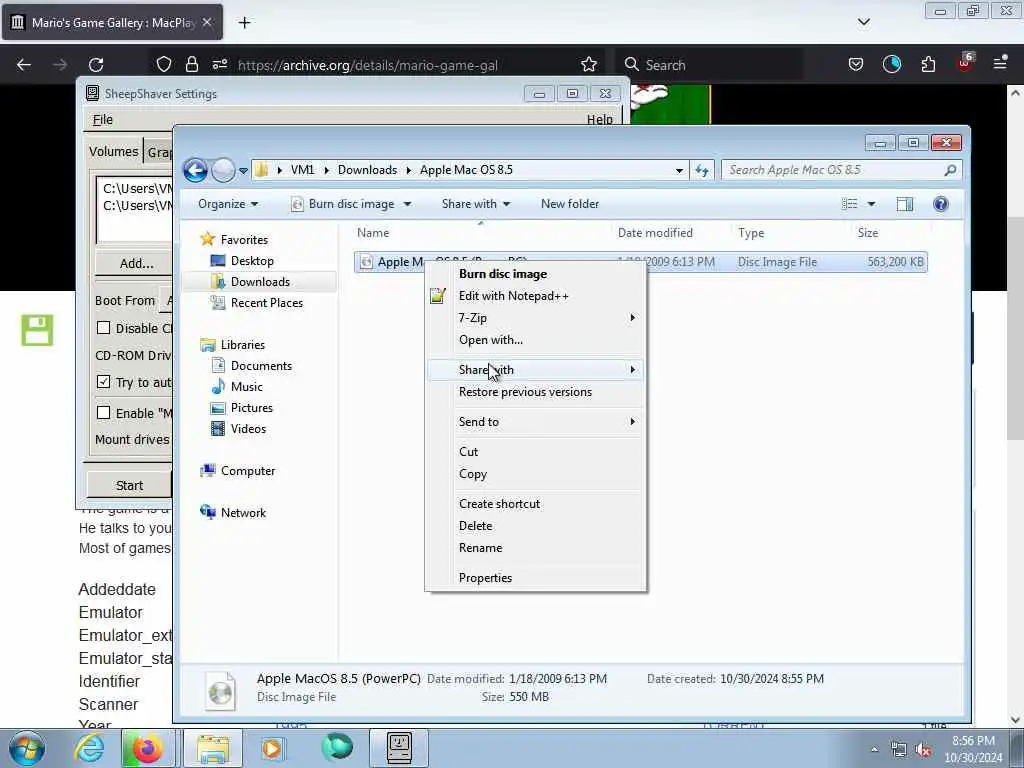Image resolution: width=1024 pixels, height=768 pixels.
Task: Click Burn disc image toolbar button
Action: point(344,204)
